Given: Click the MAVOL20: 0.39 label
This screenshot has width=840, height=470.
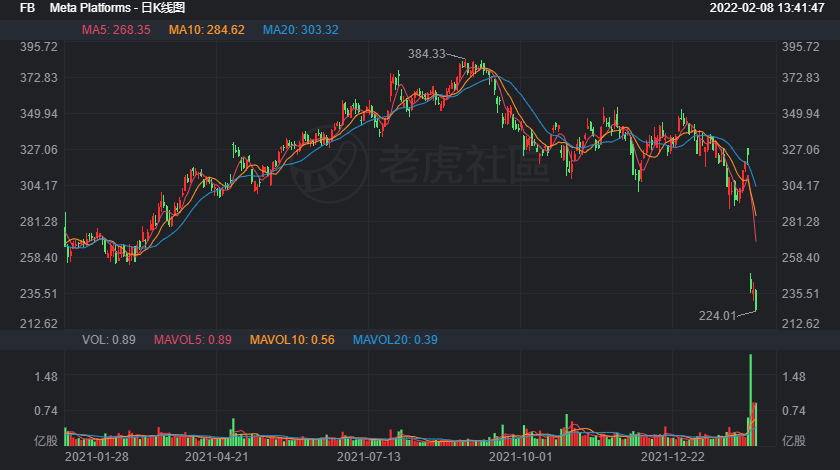Looking at the screenshot, I should coord(395,340).
